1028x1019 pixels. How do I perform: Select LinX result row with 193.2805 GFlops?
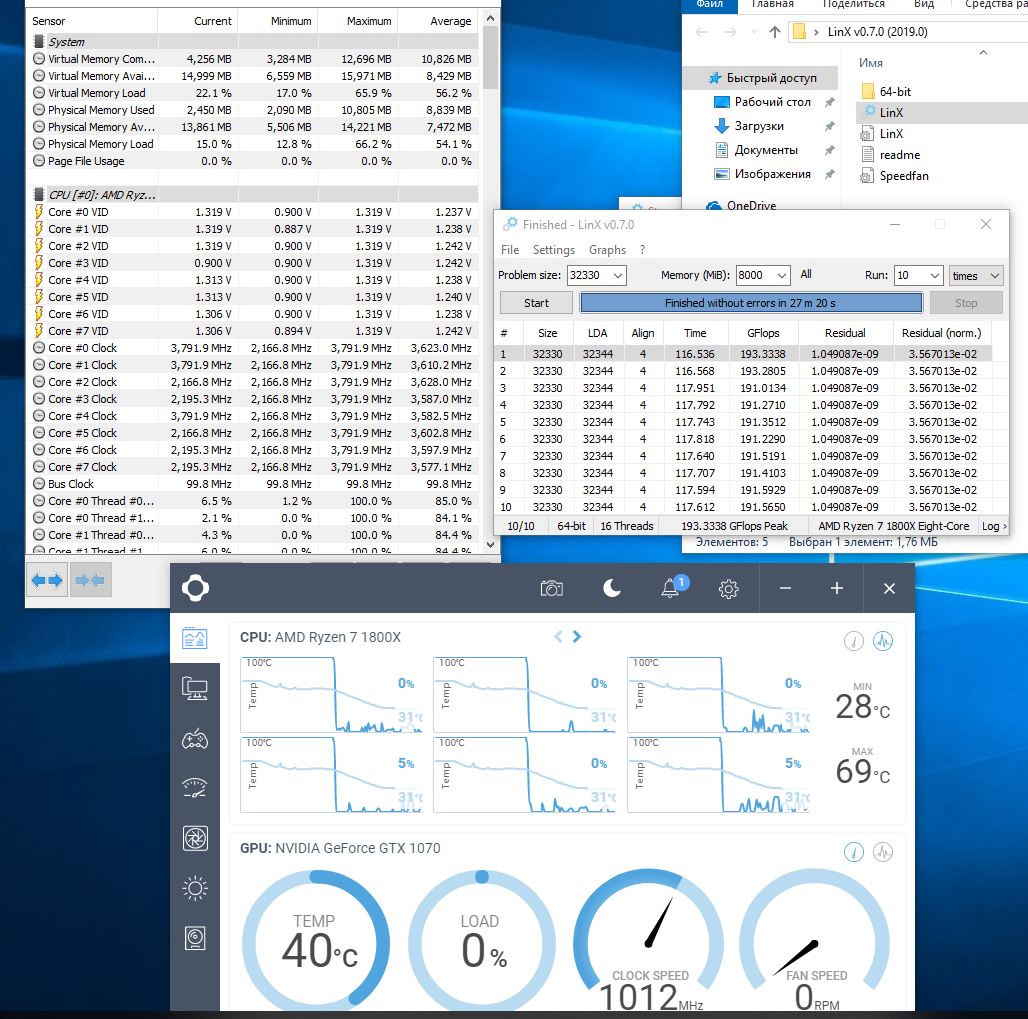point(745,371)
